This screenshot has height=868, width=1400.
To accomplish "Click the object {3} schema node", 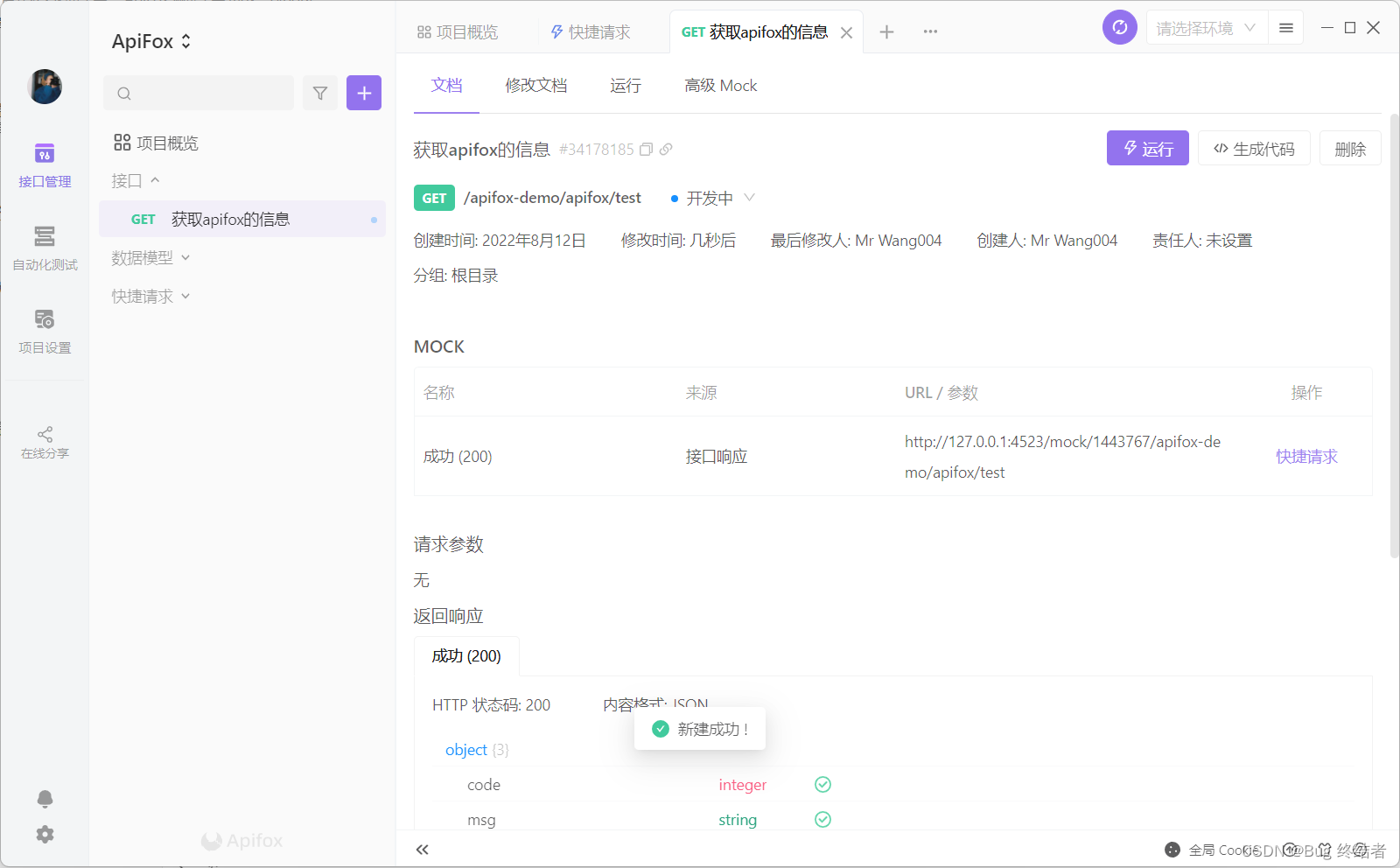I will coord(477,750).
